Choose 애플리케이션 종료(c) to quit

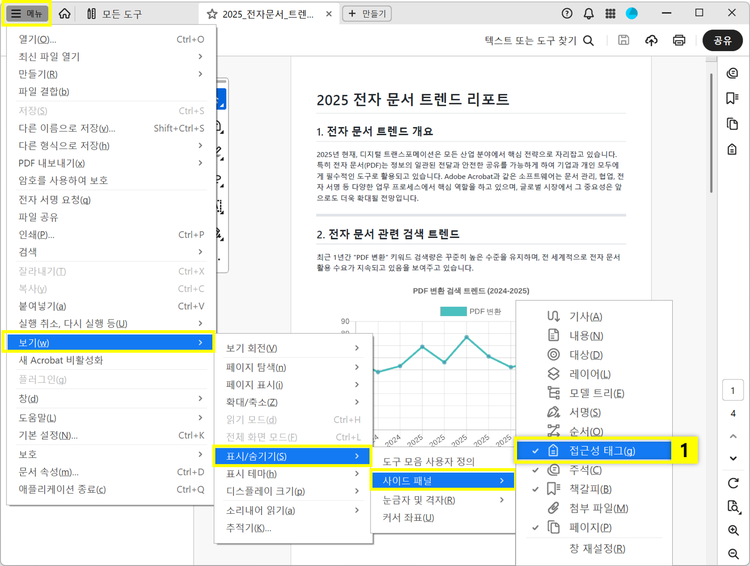111,489
